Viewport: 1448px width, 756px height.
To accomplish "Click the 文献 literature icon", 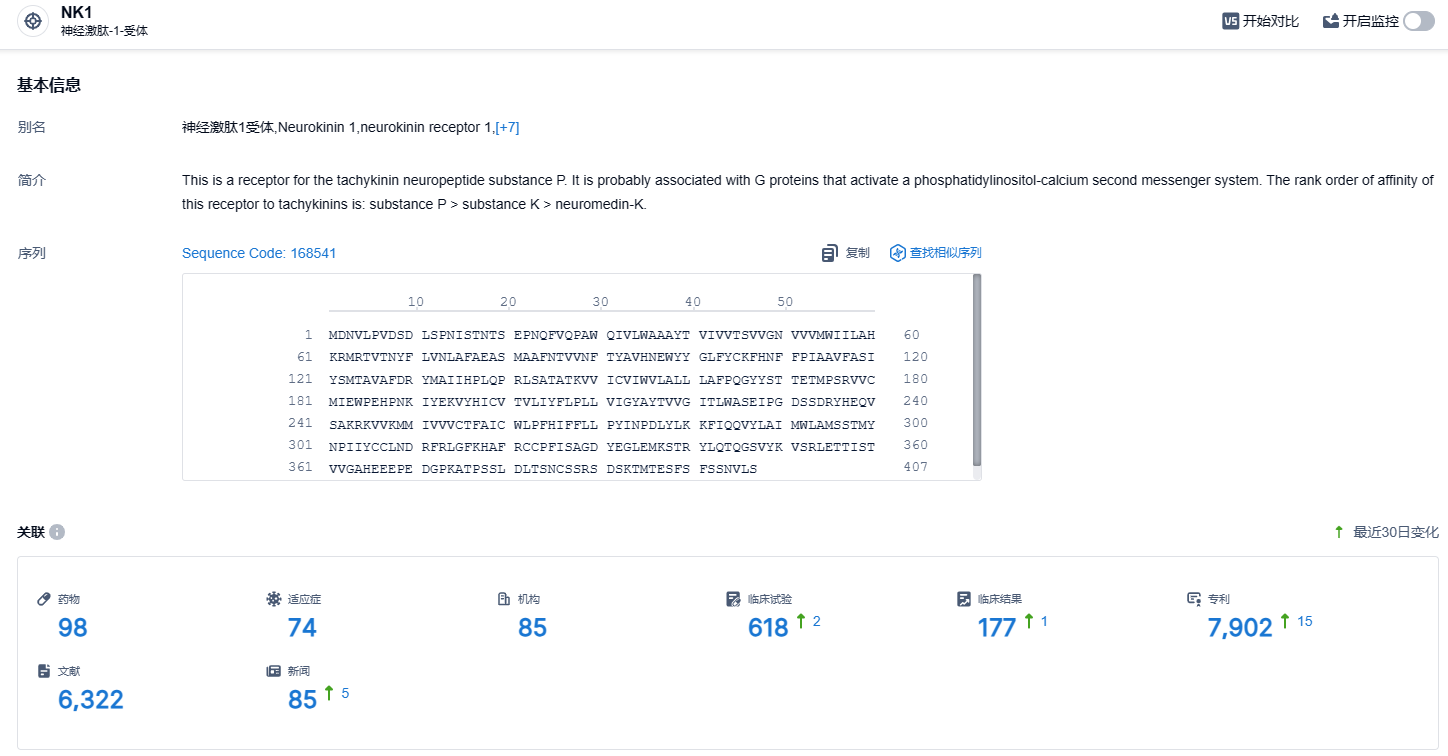I will [x=44, y=671].
